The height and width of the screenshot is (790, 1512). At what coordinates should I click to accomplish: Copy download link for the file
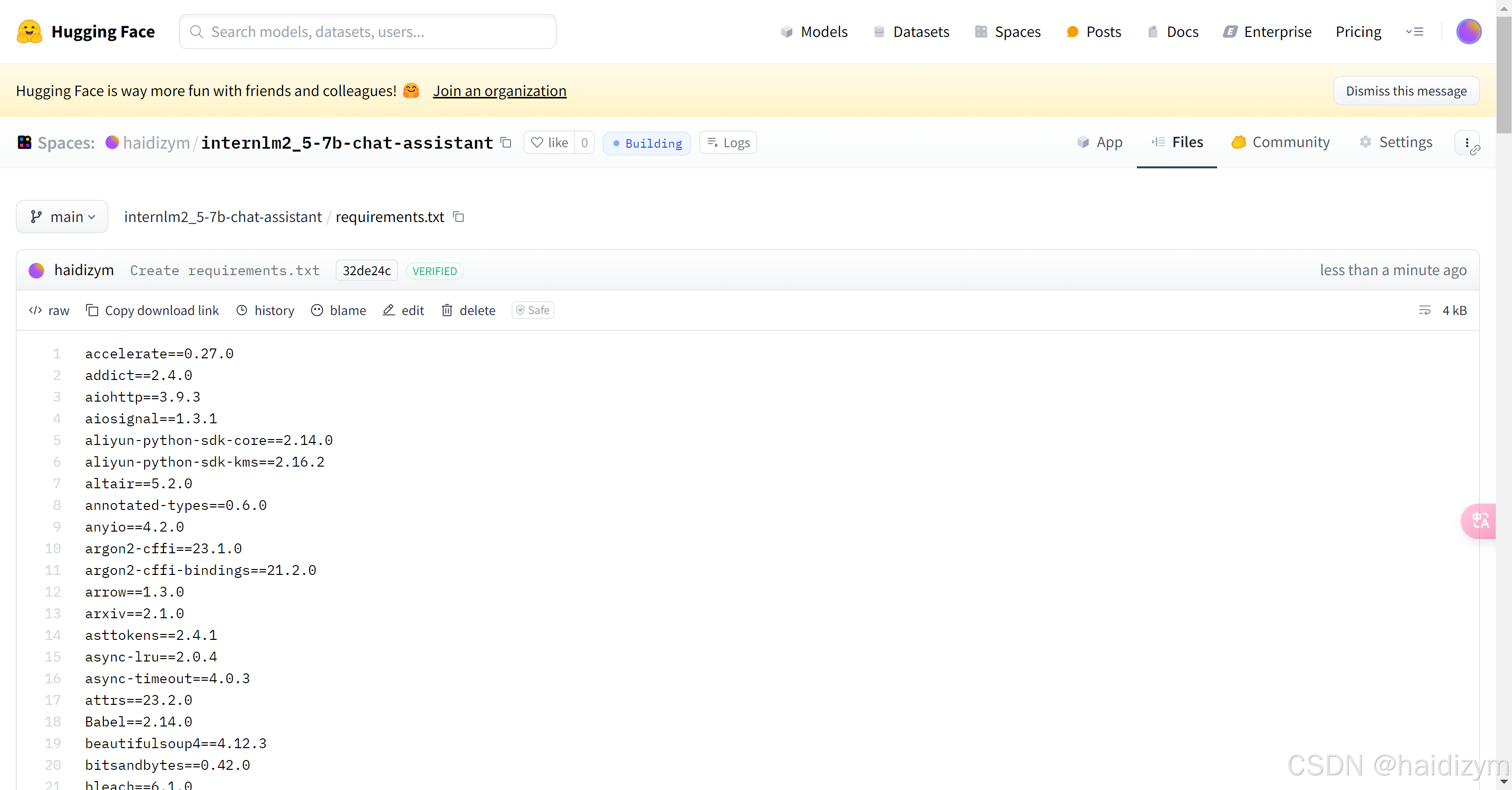153,311
